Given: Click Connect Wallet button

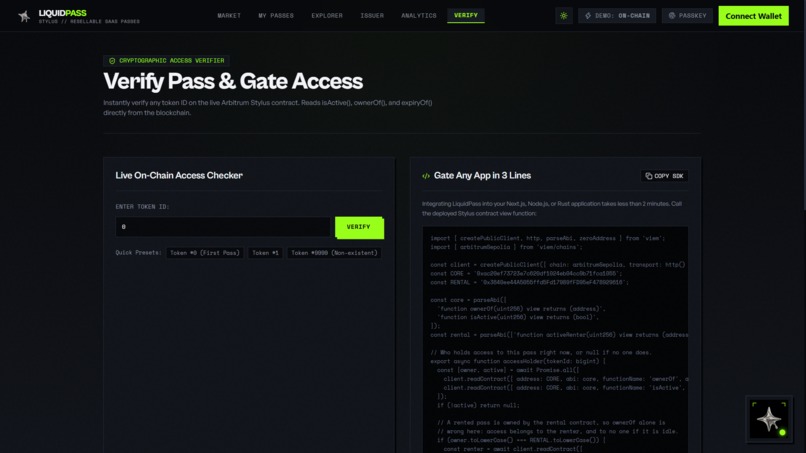Looking at the screenshot, I should pyautogui.click(x=753, y=16).
